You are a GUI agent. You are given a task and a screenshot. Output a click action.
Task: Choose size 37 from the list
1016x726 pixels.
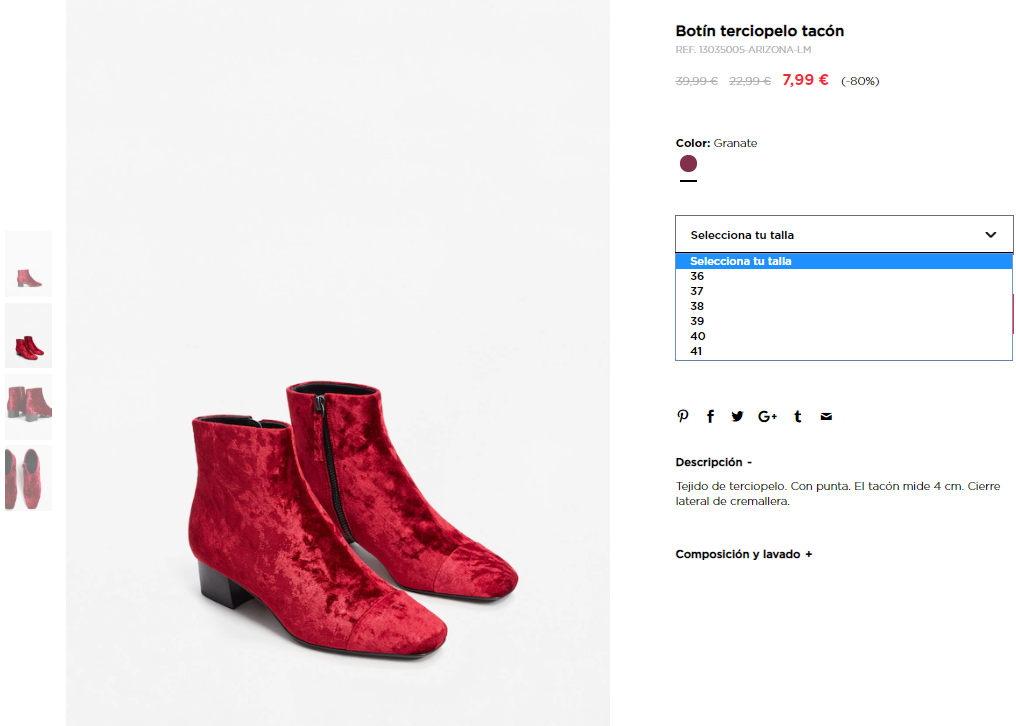click(x=844, y=291)
